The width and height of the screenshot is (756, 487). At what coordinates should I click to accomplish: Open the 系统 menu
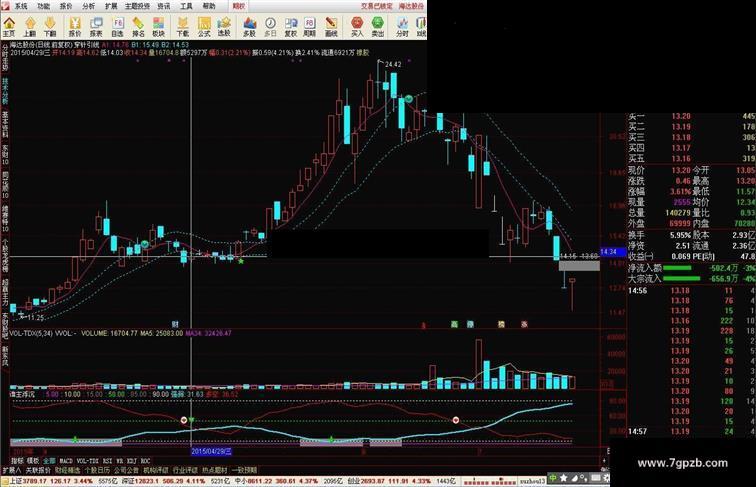pyautogui.click(x=21, y=6)
